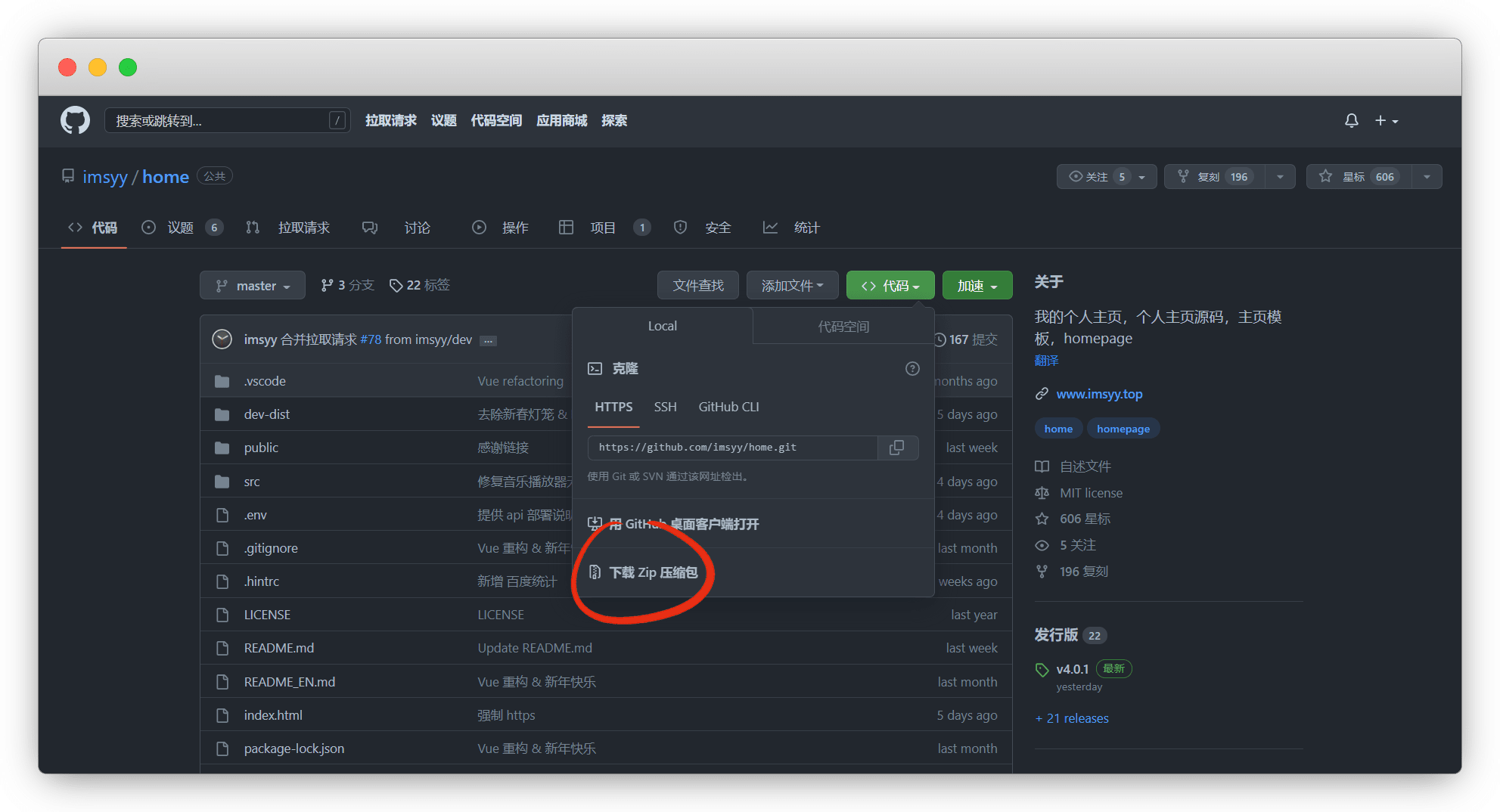Select the GitHub CLI tab
The width and height of the screenshot is (1500, 812).
pyautogui.click(x=728, y=407)
